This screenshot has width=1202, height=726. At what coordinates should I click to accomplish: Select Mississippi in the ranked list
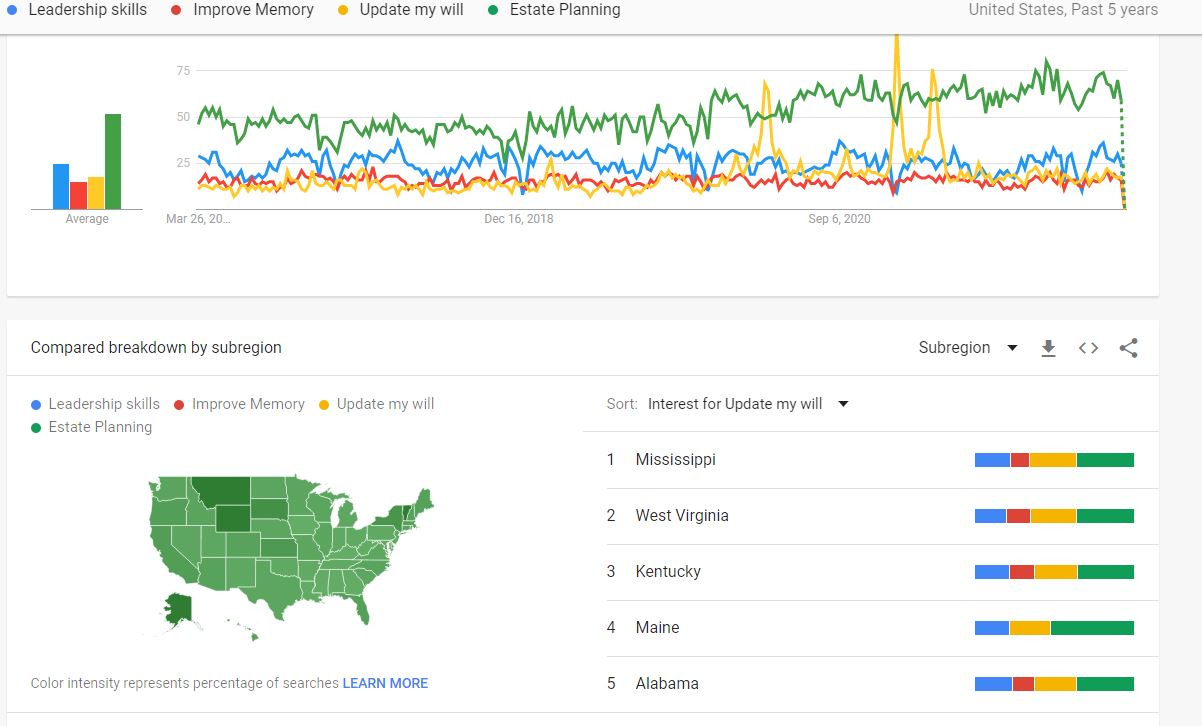[x=675, y=460]
